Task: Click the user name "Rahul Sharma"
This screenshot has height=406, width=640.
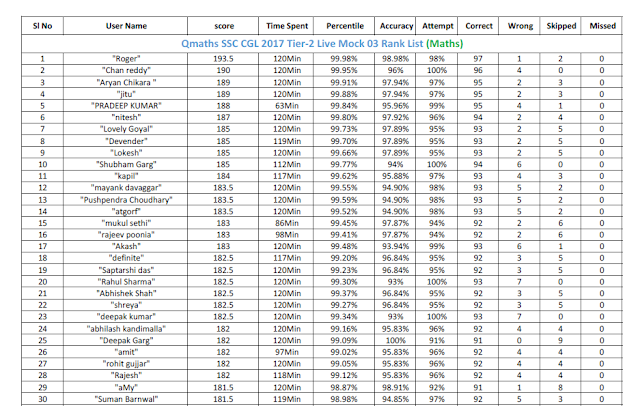Action: click(126, 282)
